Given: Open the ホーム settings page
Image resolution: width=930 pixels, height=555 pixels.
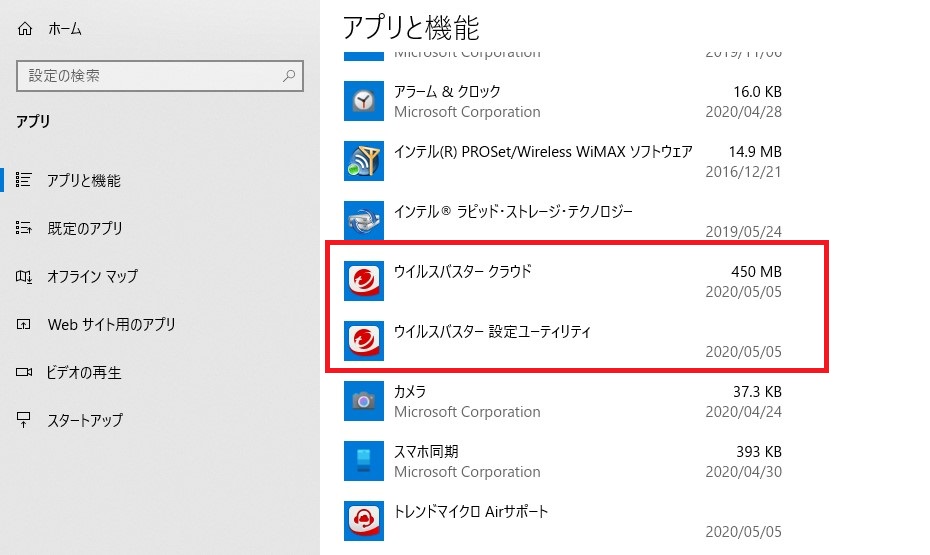Looking at the screenshot, I should [x=65, y=28].
